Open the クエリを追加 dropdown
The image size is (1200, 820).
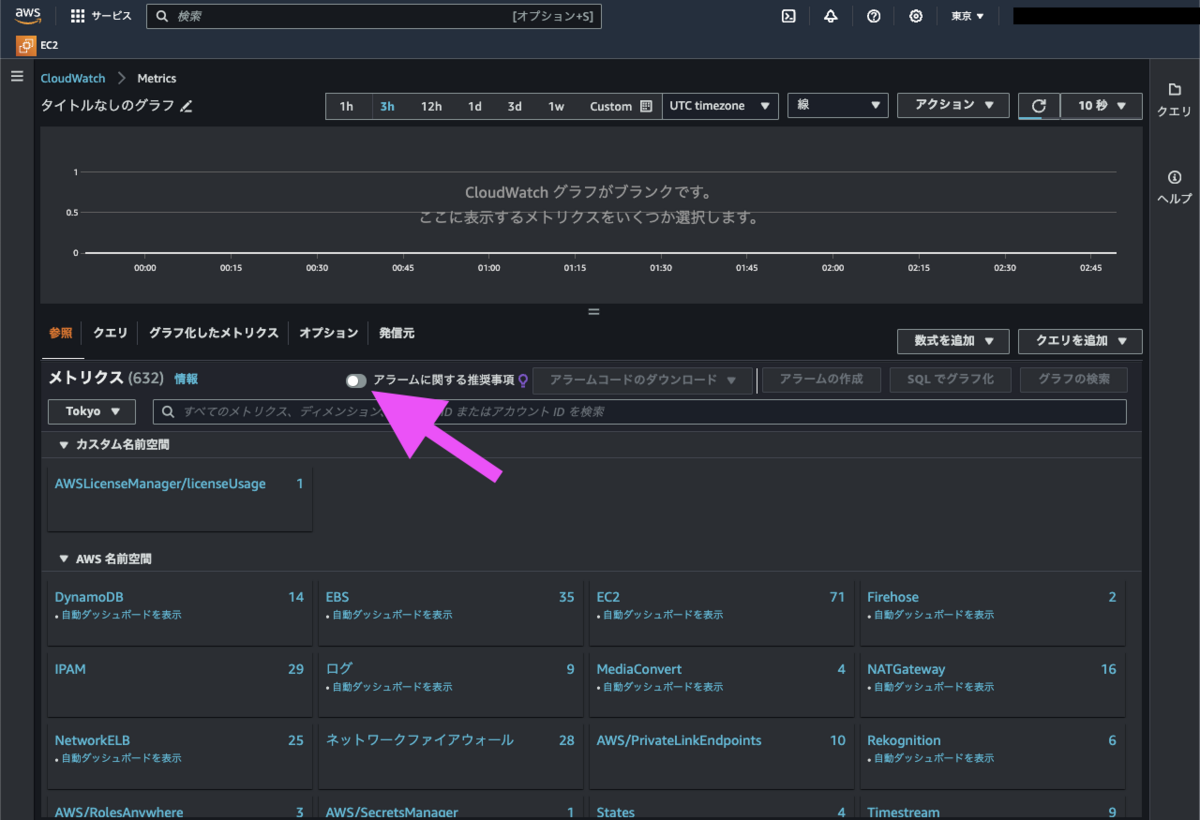[x=1080, y=341]
